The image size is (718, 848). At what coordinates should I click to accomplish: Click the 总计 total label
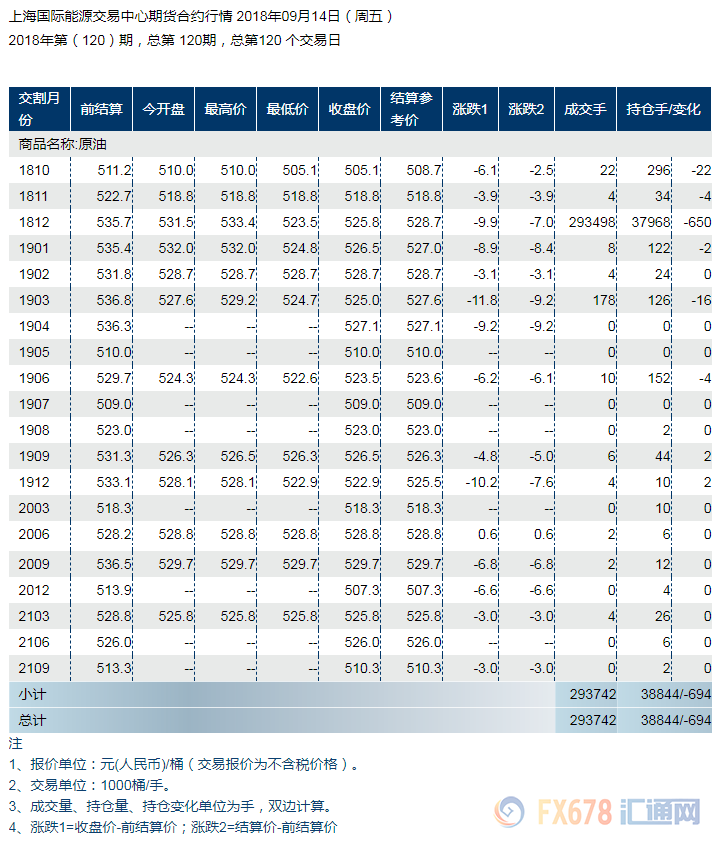[x=32, y=720]
